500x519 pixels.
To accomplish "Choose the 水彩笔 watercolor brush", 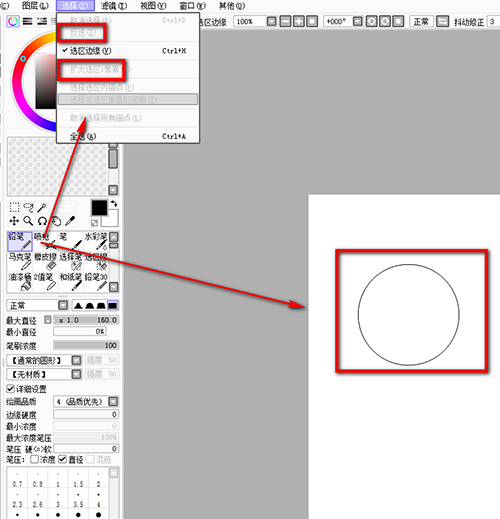I will pyautogui.click(x=96, y=241).
